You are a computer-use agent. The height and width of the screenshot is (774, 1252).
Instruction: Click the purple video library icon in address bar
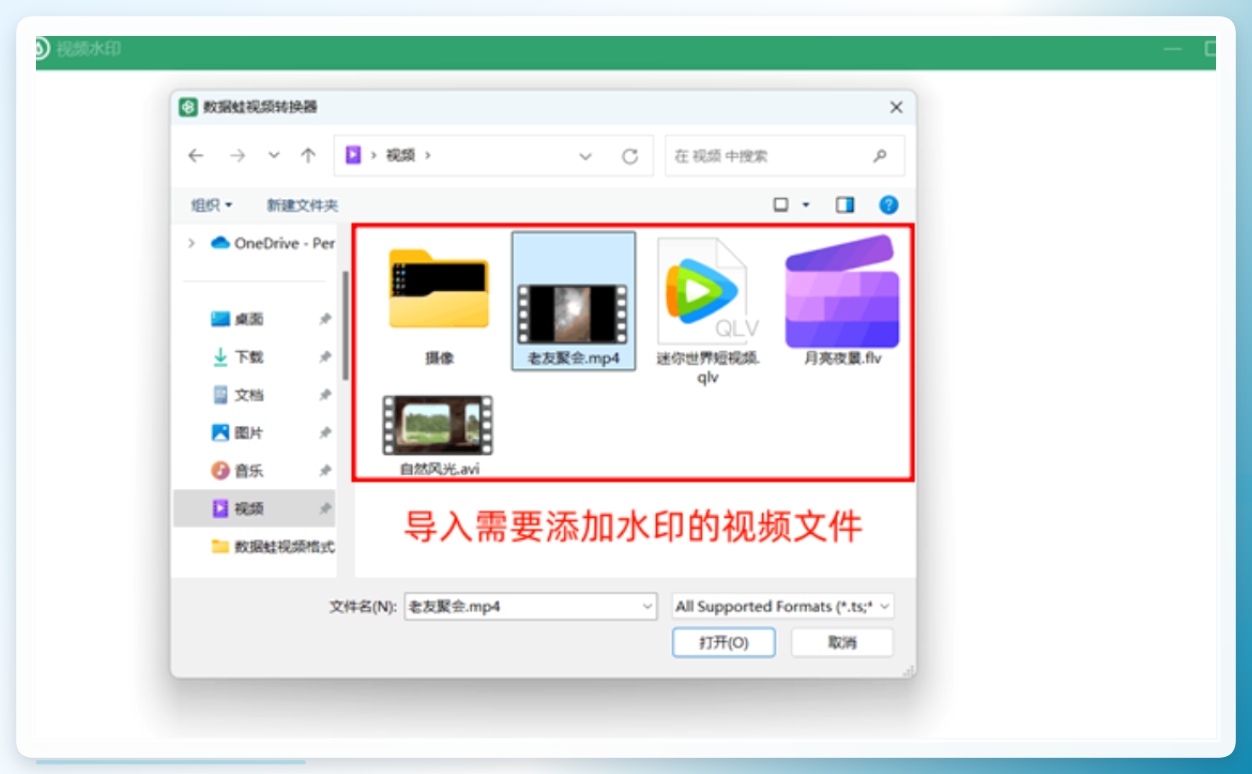point(353,155)
